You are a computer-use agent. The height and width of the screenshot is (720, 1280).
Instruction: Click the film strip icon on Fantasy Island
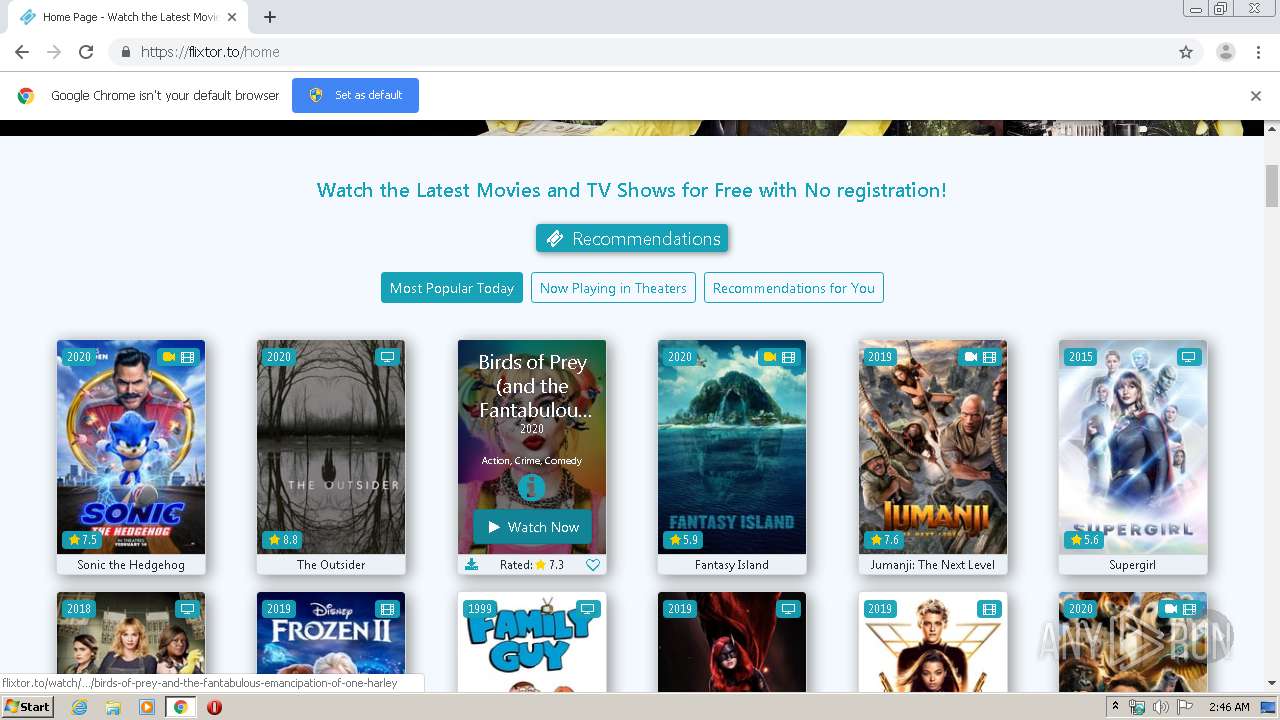[788, 357]
